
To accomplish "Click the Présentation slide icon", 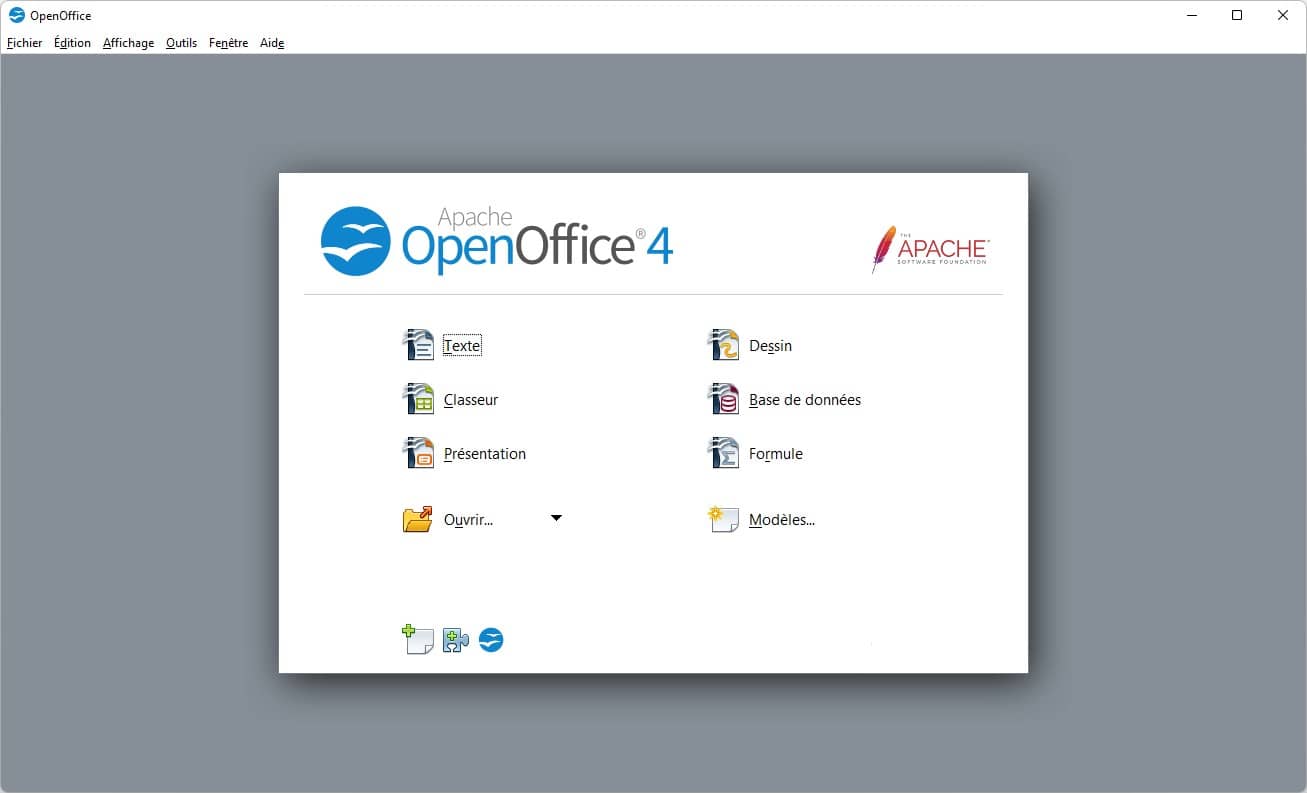I will 418,453.
